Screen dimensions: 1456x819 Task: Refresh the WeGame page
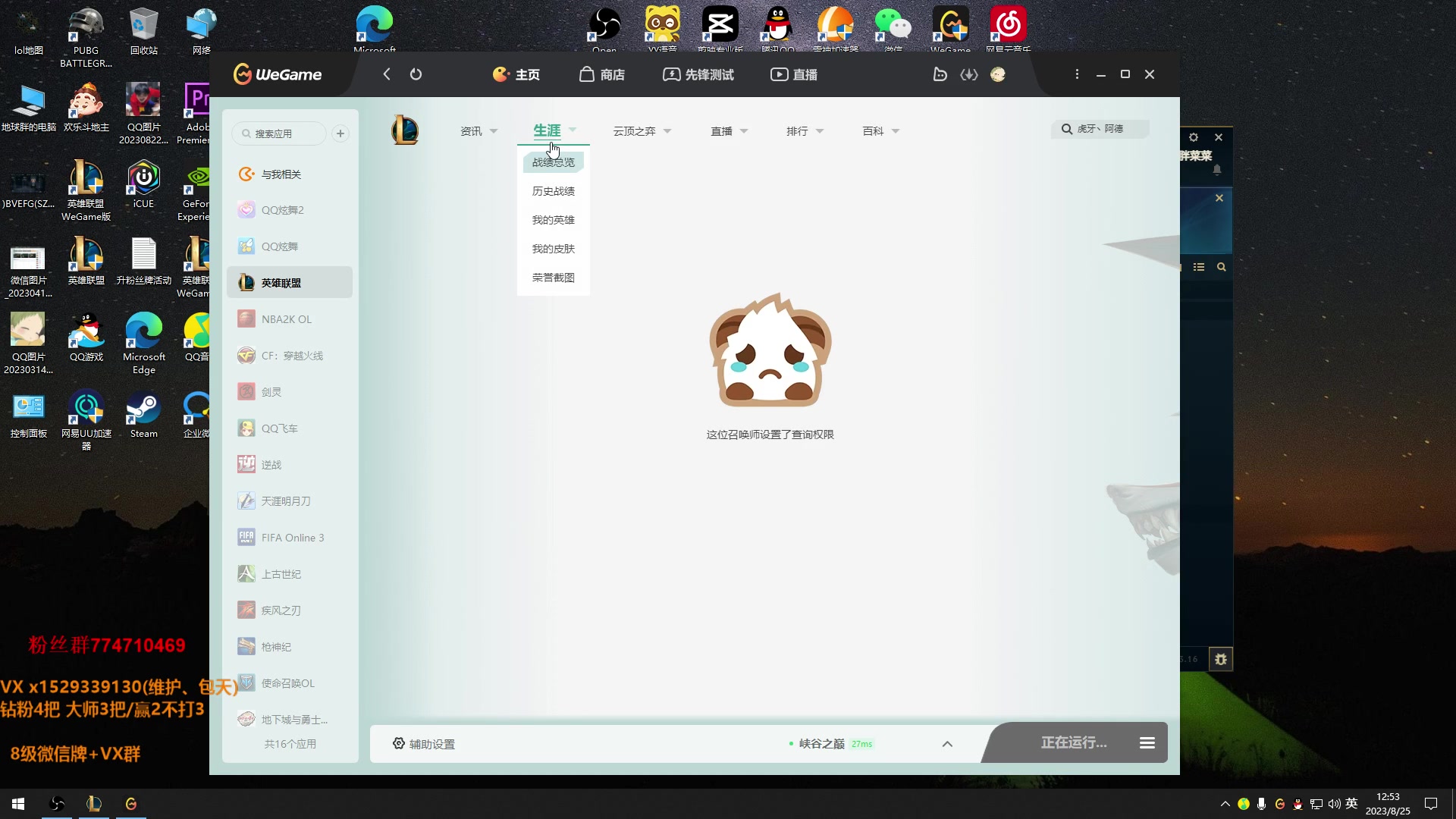pyautogui.click(x=416, y=74)
